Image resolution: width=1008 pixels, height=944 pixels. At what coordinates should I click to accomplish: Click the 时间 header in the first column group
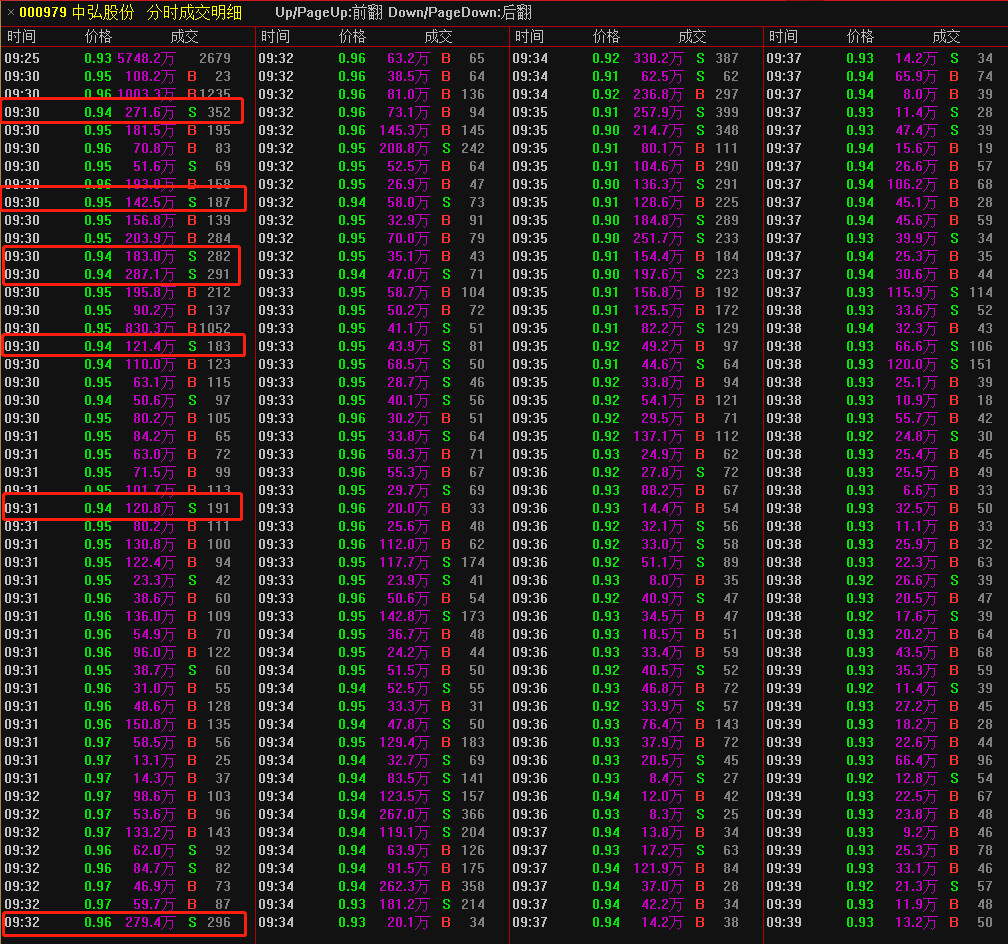[22, 37]
